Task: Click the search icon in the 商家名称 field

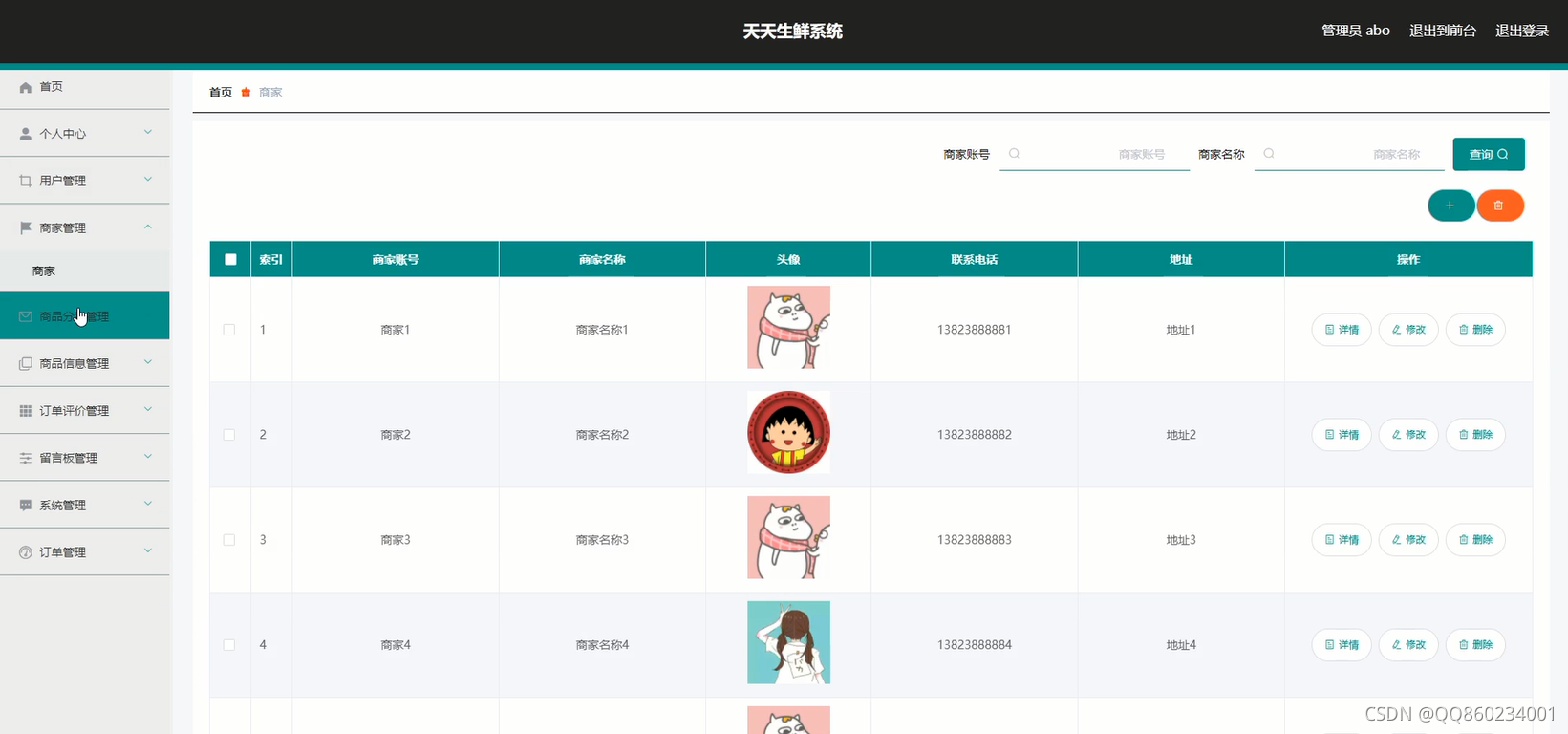Action: tap(1269, 154)
